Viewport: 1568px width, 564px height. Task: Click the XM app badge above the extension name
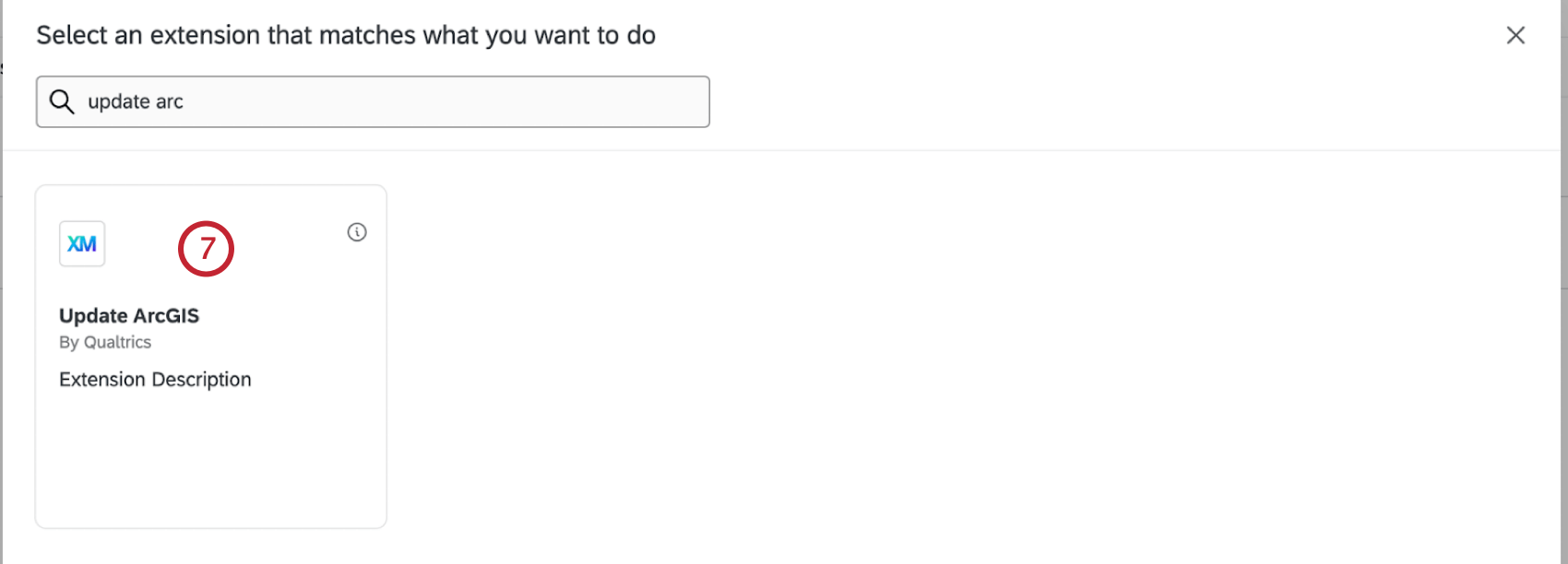81,242
